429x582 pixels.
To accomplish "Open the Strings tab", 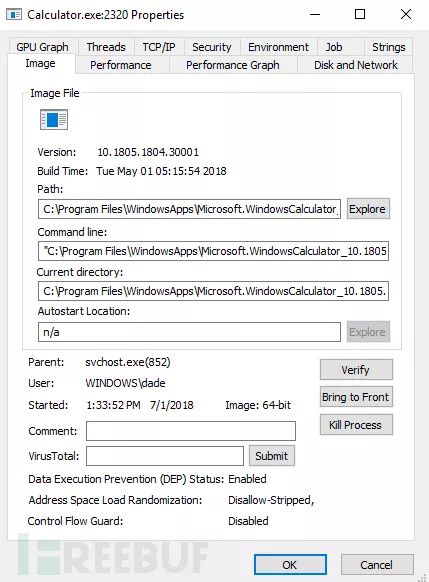I will [x=388, y=47].
